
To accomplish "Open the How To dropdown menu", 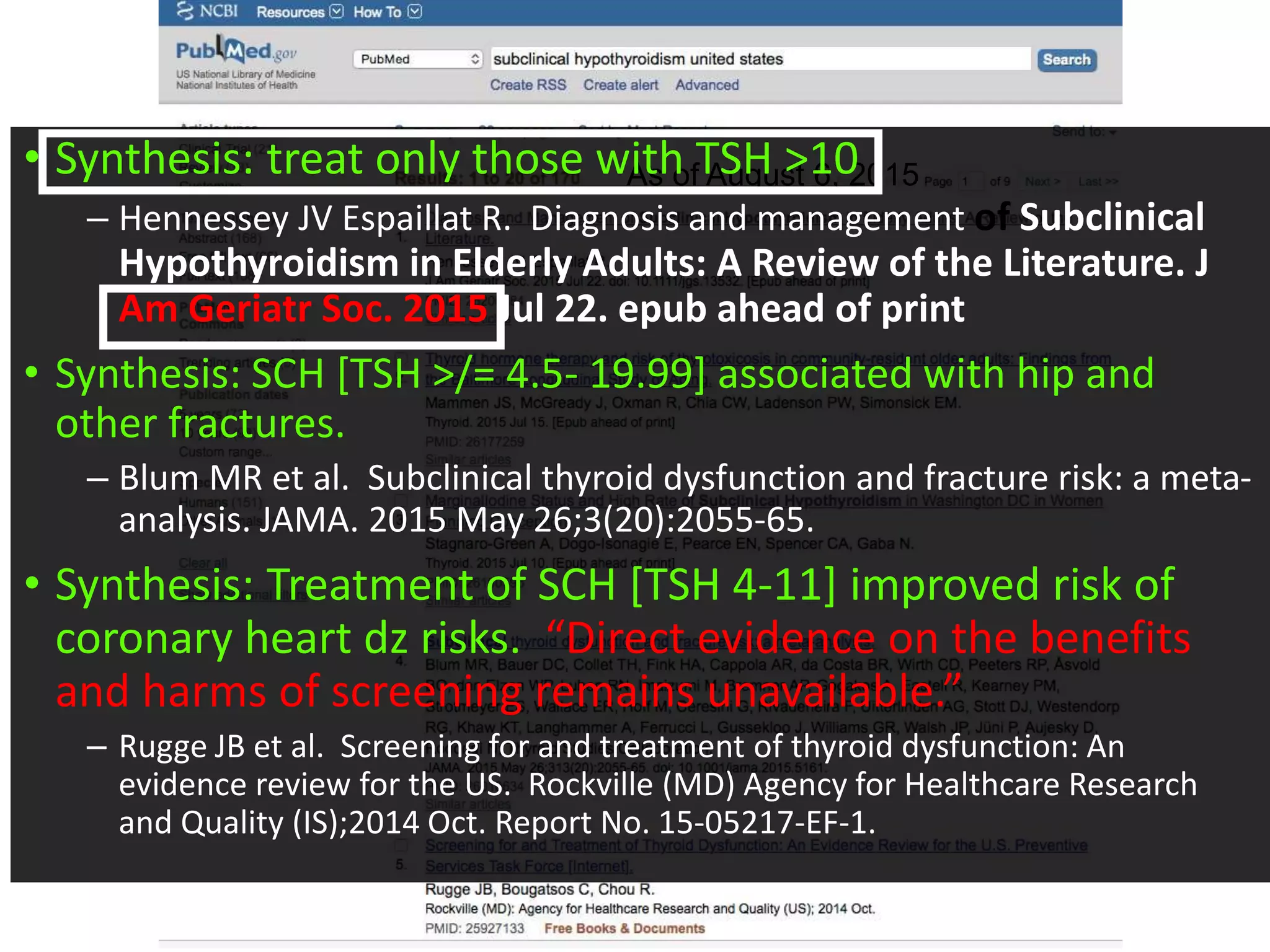I will click(388, 12).
